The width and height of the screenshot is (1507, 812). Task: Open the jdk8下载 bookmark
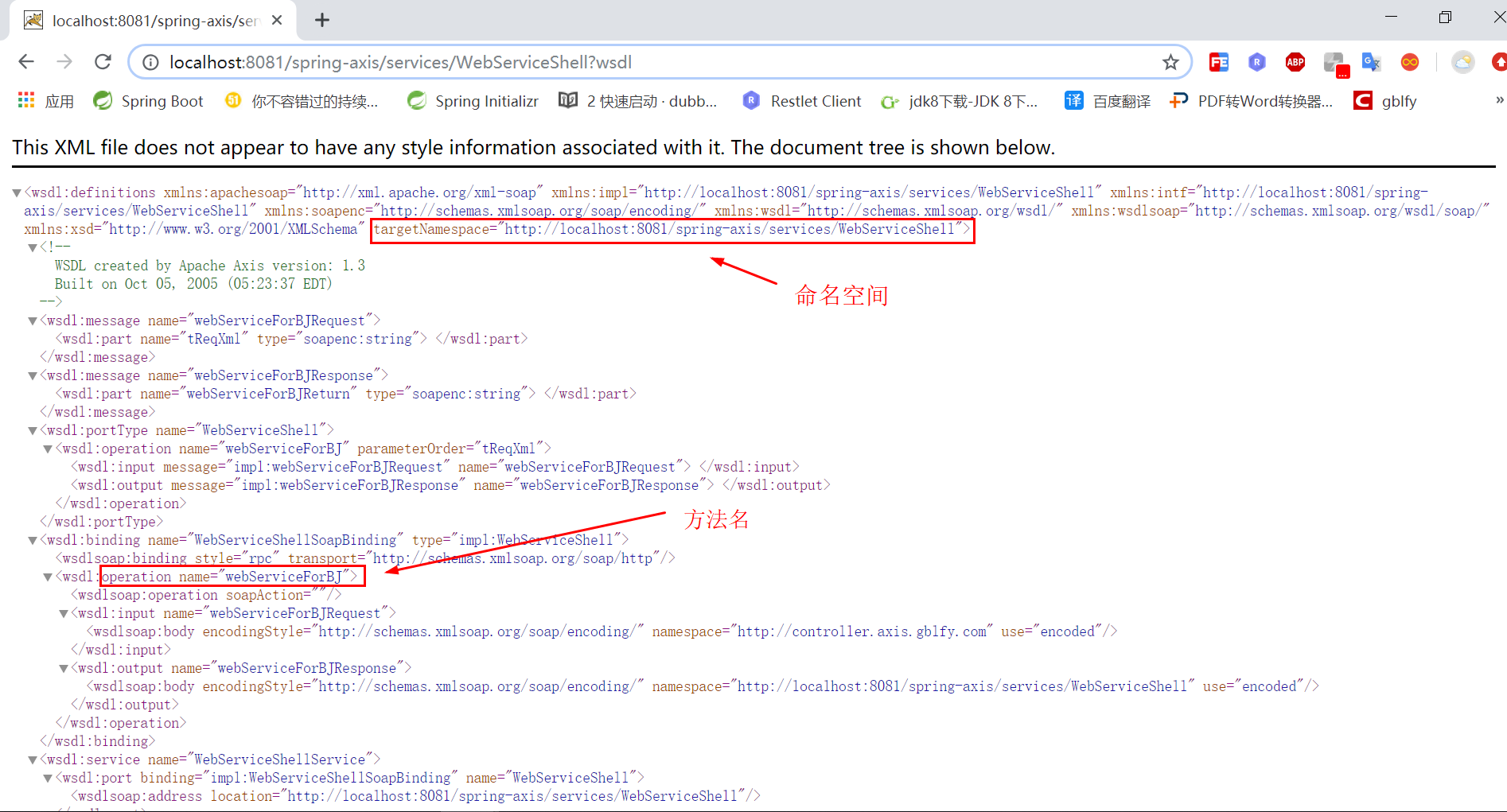(960, 101)
